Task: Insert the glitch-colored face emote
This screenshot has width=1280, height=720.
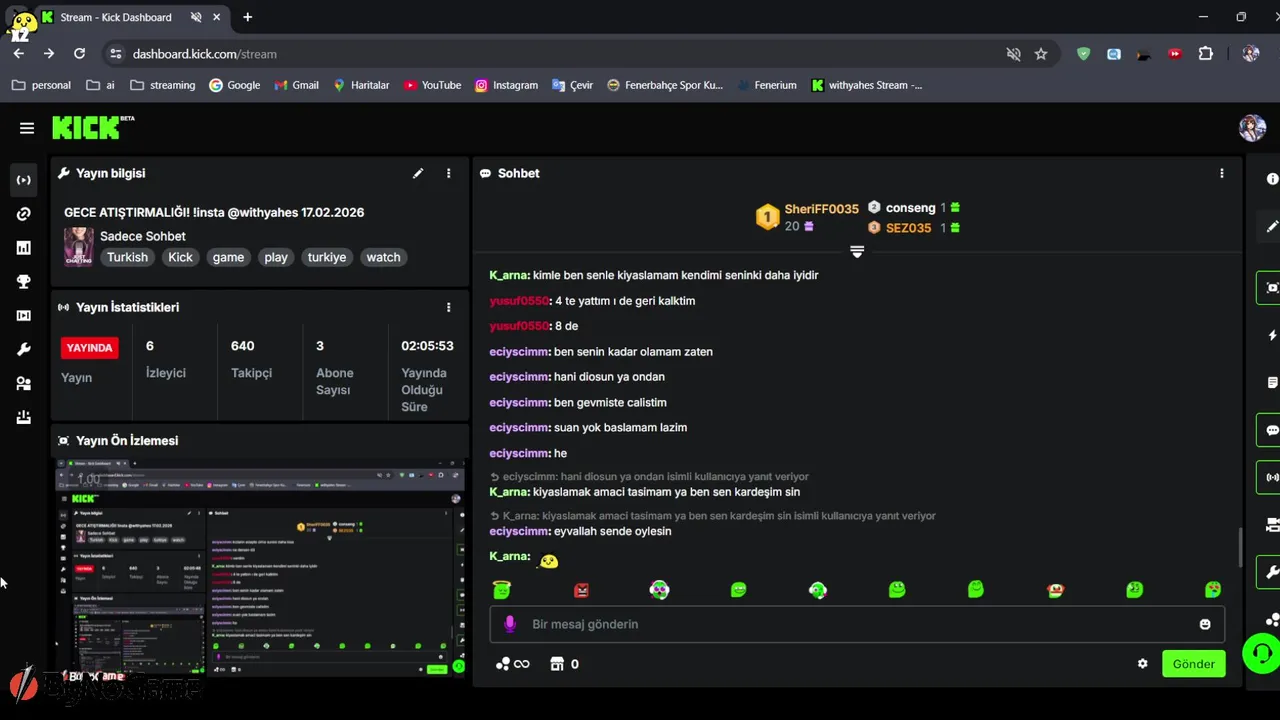Action: tap(659, 590)
